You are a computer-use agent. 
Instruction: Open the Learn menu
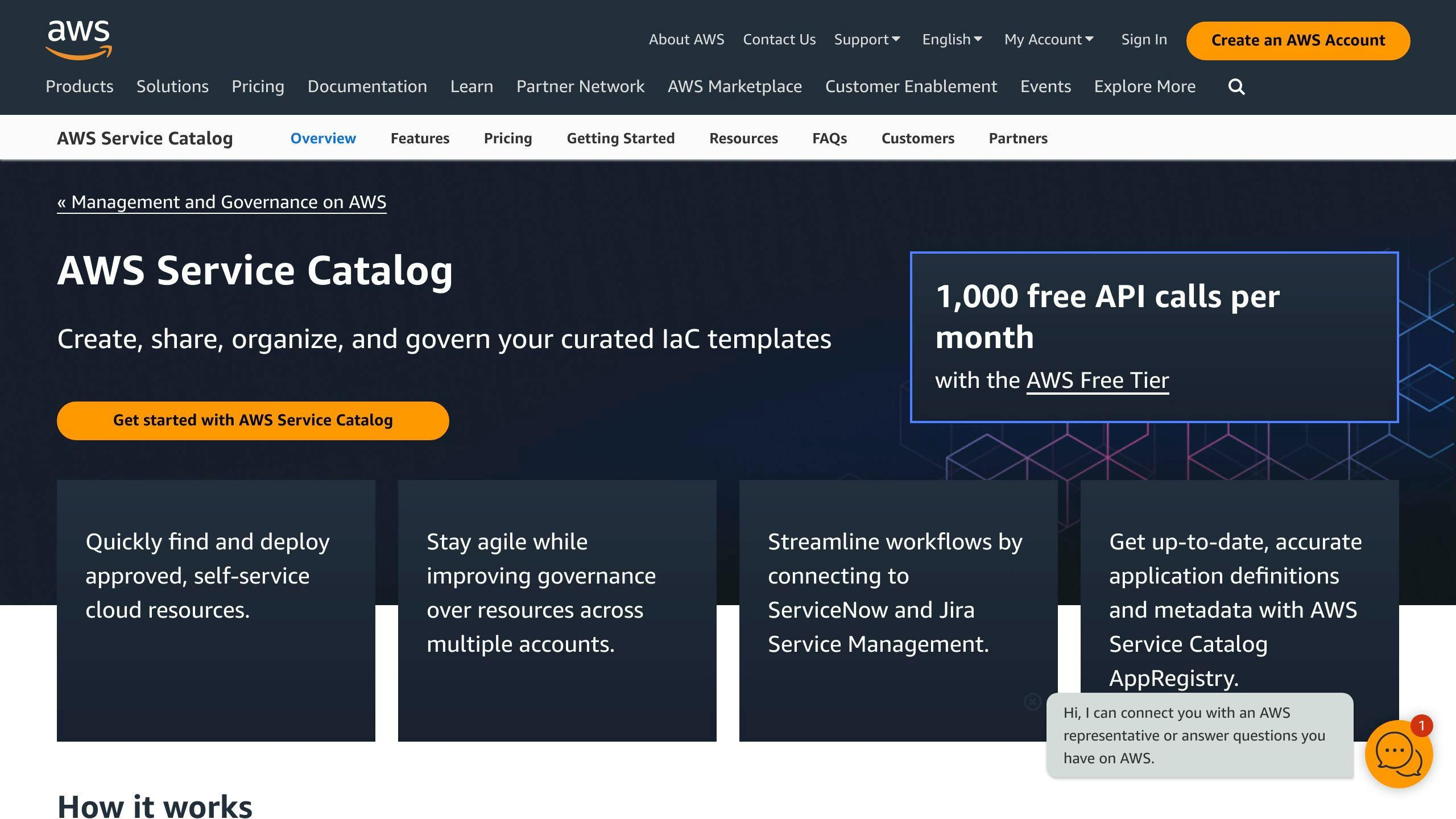[471, 86]
